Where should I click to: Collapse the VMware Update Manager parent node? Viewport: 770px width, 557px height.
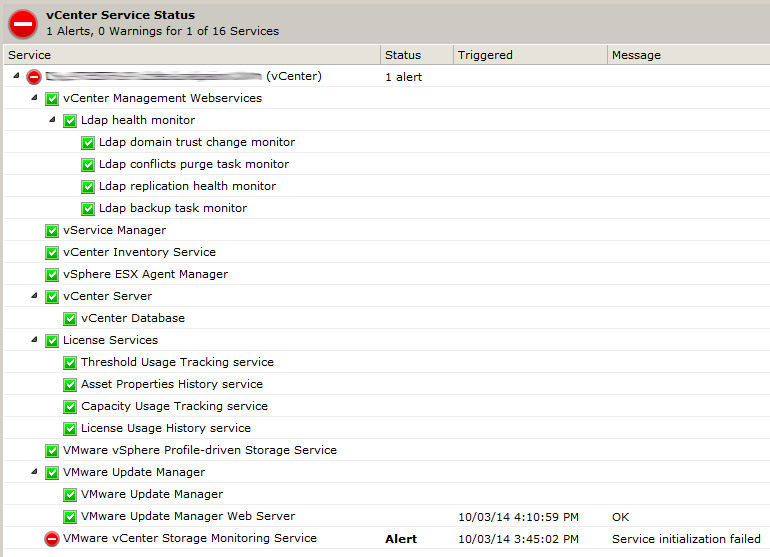(x=34, y=472)
